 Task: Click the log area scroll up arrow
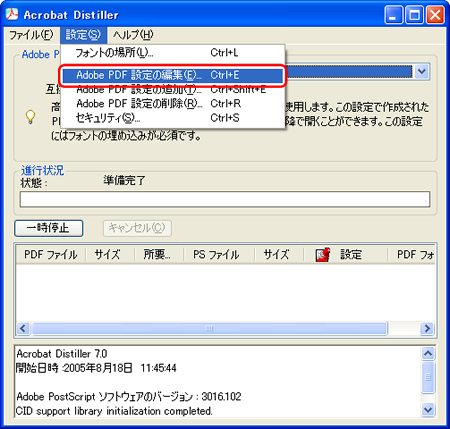428,353
